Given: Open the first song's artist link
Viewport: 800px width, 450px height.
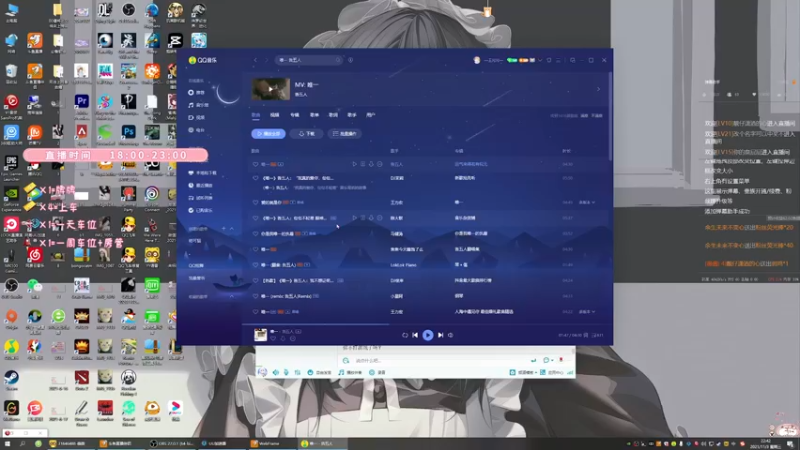Looking at the screenshot, I should tap(396, 164).
